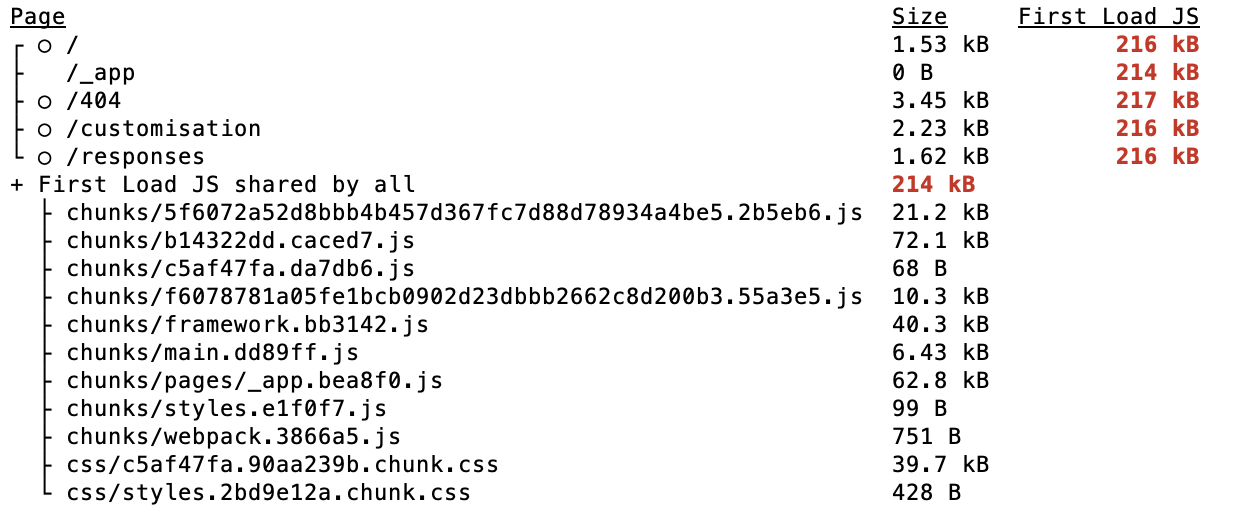Image resolution: width=1238 pixels, height=514 pixels.
Task: Click chunks/b14322dd.caced7.js entry
Action: tap(240, 241)
